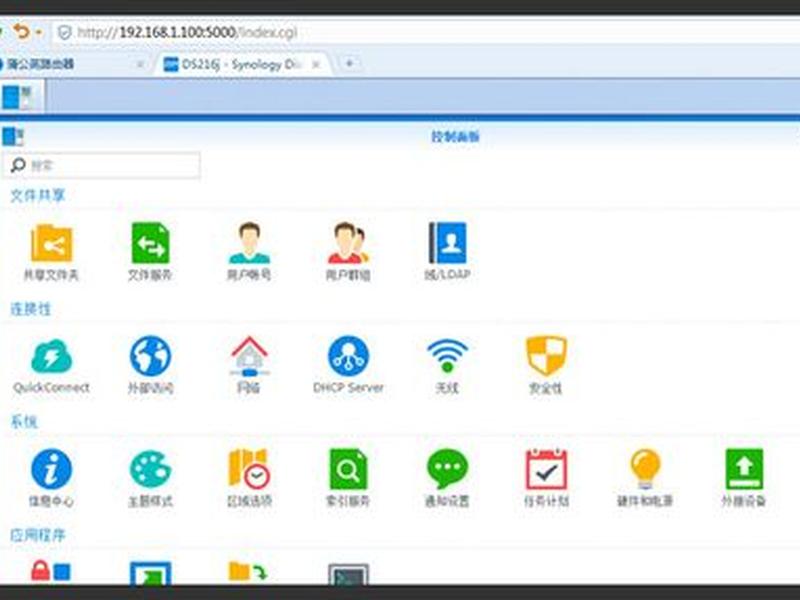The width and height of the screenshot is (800, 600).
Task: Open the 域/LDAP domain icon
Action: [447, 243]
